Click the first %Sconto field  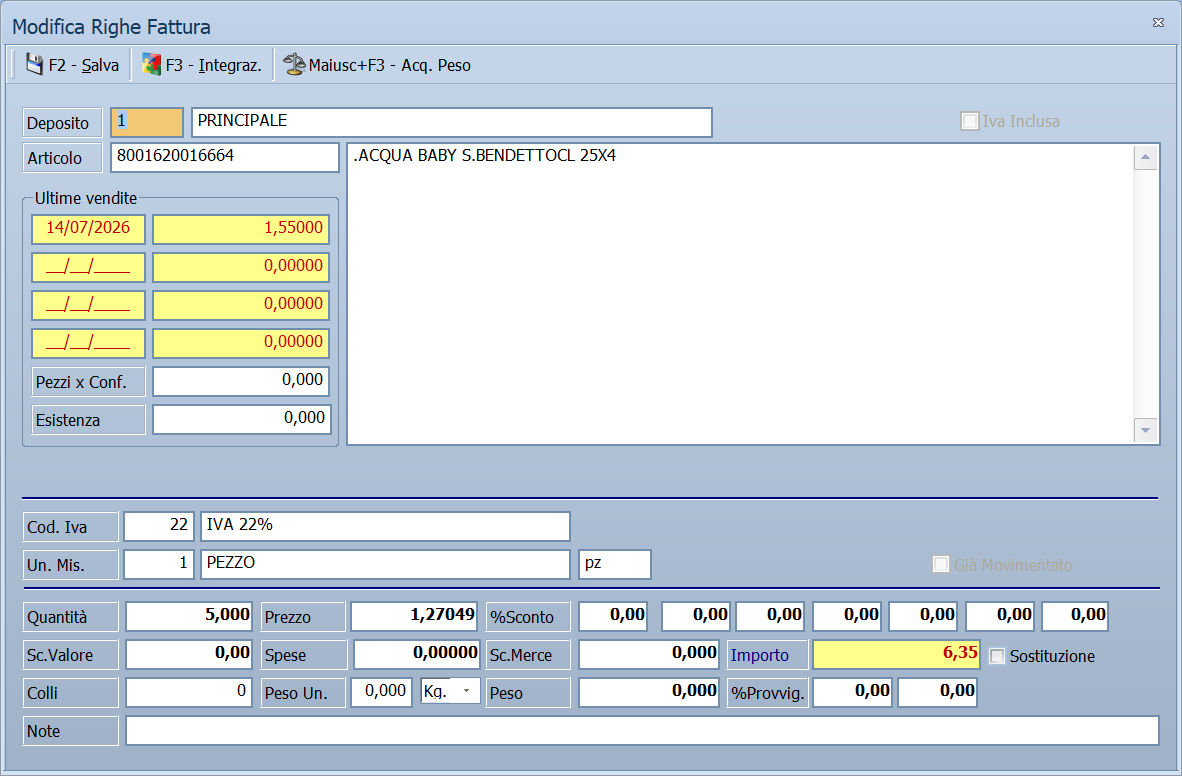614,616
